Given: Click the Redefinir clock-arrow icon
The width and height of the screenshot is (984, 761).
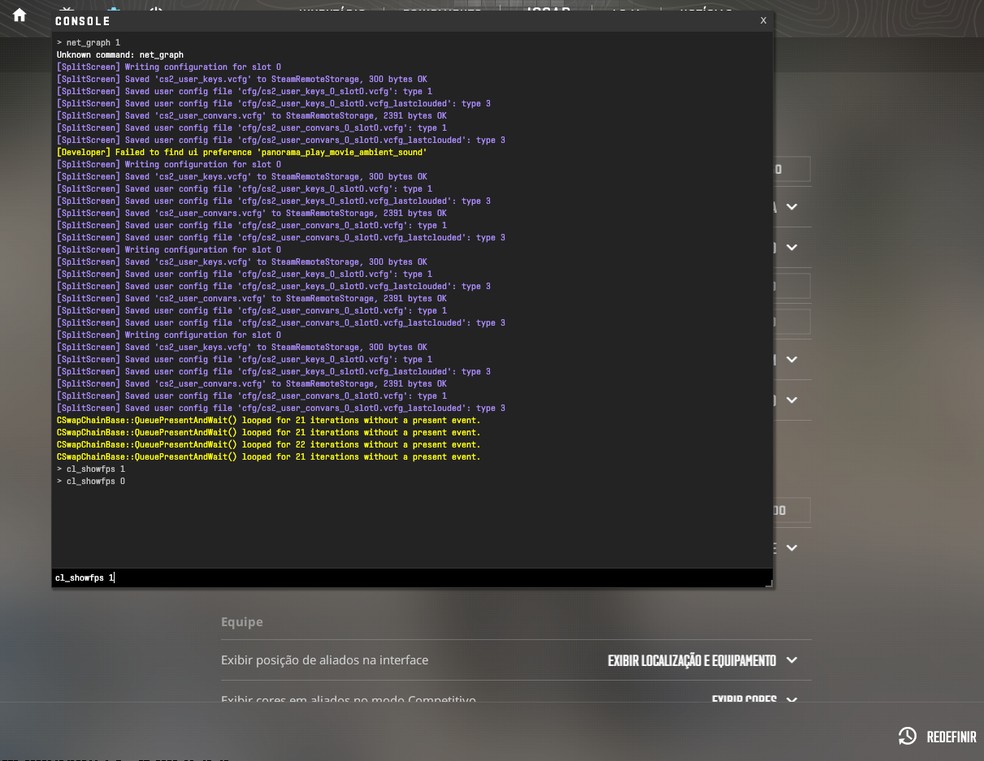Looking at the screenshot, I should click(x=907, y=736).
